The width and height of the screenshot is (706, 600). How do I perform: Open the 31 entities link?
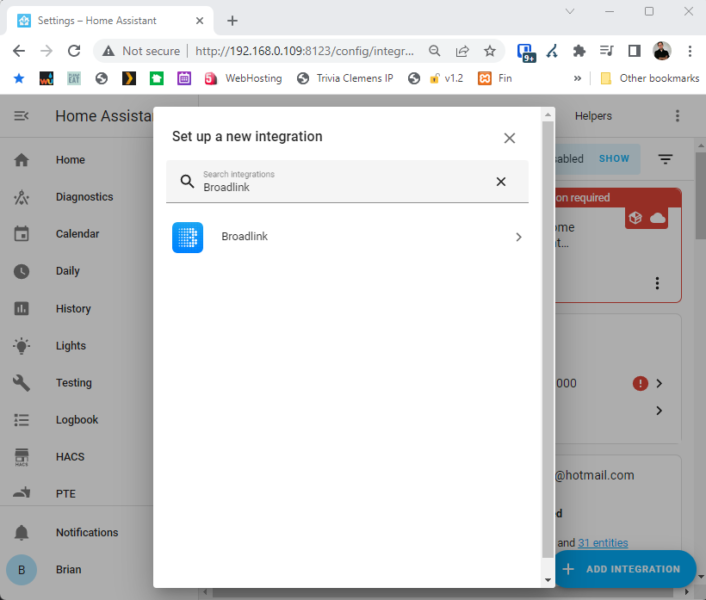[603, 543]
